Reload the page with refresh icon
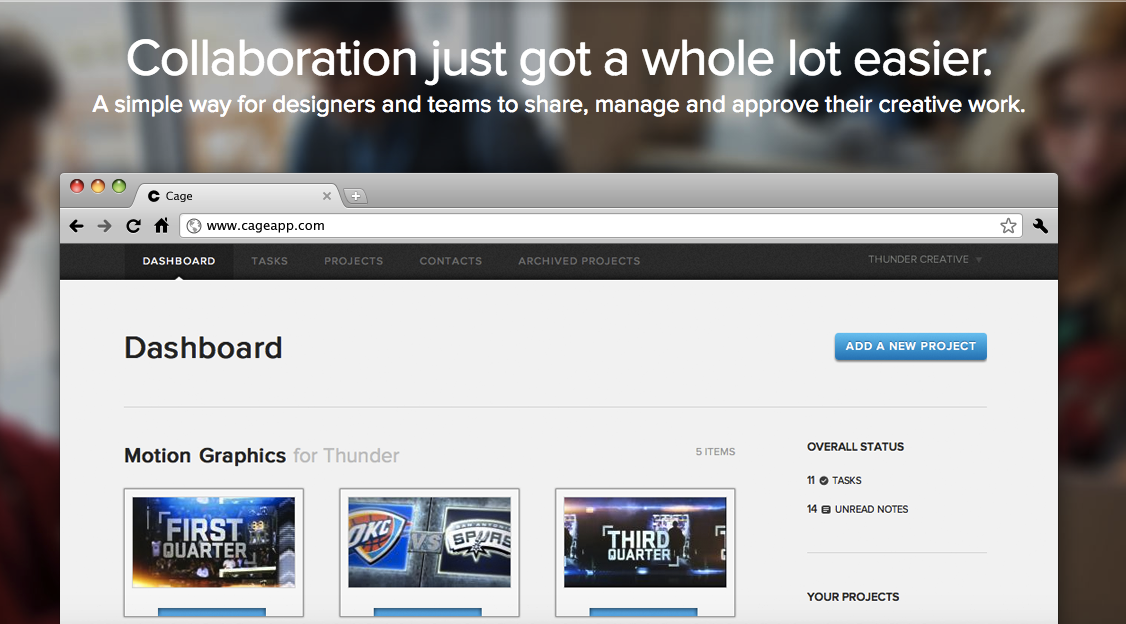 132,226
